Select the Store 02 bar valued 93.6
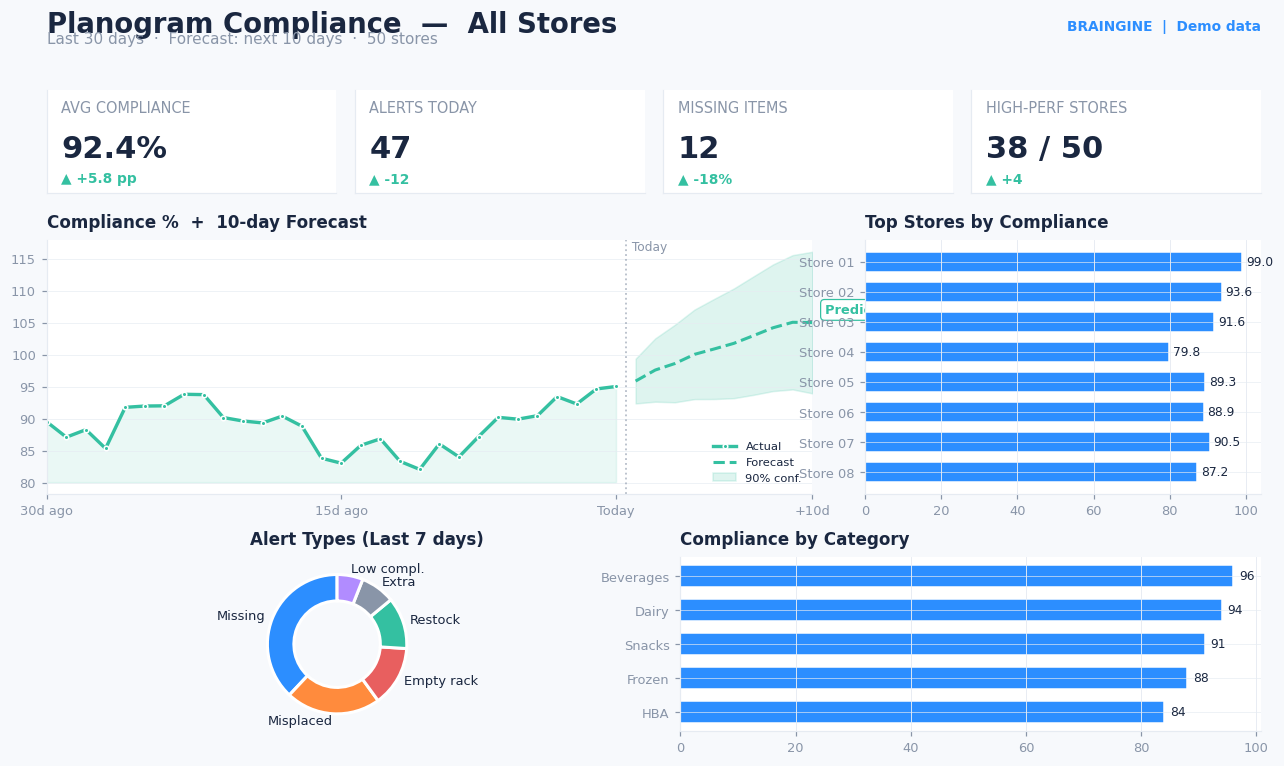 click(1043, 292)
